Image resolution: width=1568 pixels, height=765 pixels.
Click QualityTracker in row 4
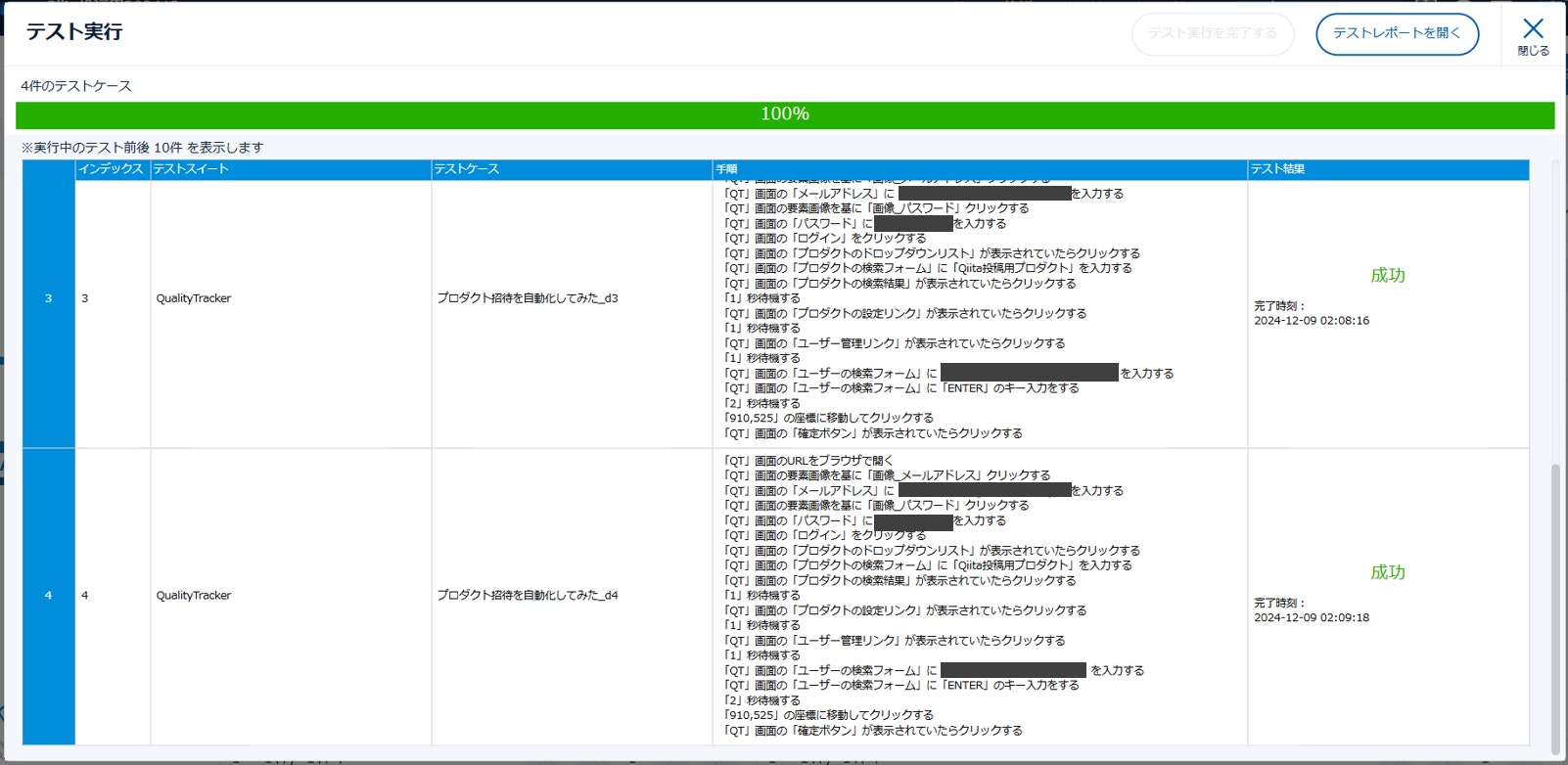[x=194, y=596]
